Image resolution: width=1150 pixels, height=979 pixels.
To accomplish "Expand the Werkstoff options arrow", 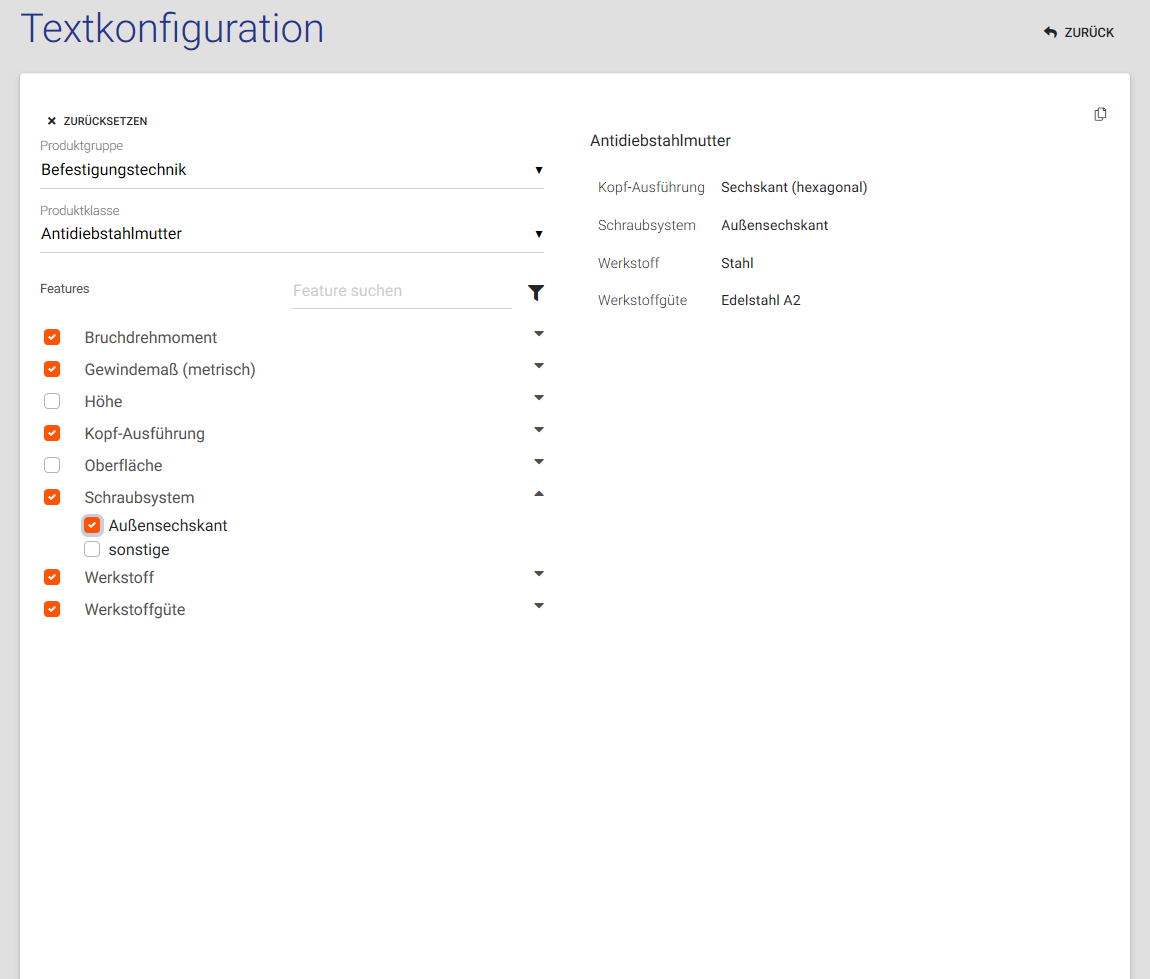I will click(x=539, y=574).
